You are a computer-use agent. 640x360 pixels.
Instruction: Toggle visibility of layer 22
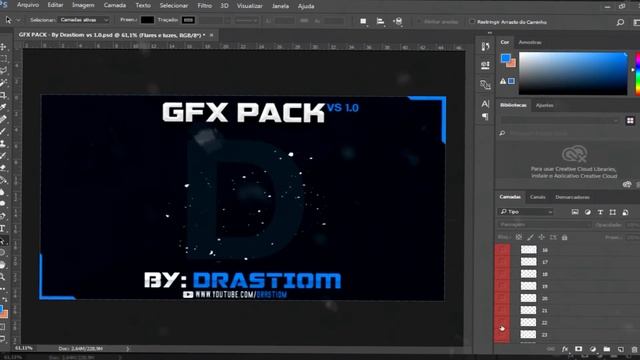click(502, 322)
